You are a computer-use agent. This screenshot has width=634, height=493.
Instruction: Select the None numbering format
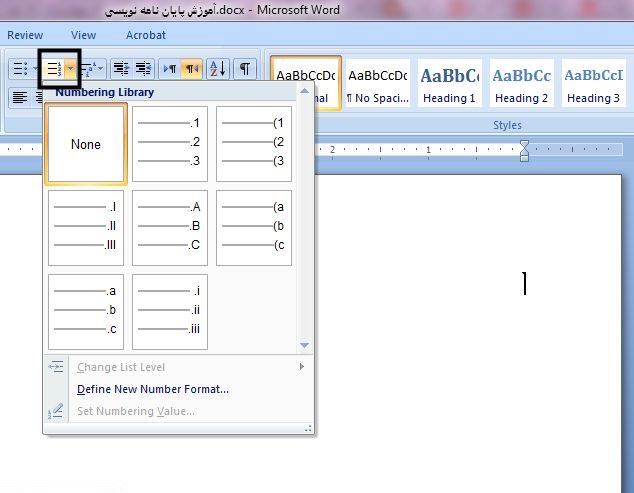(x=86, y=144)
